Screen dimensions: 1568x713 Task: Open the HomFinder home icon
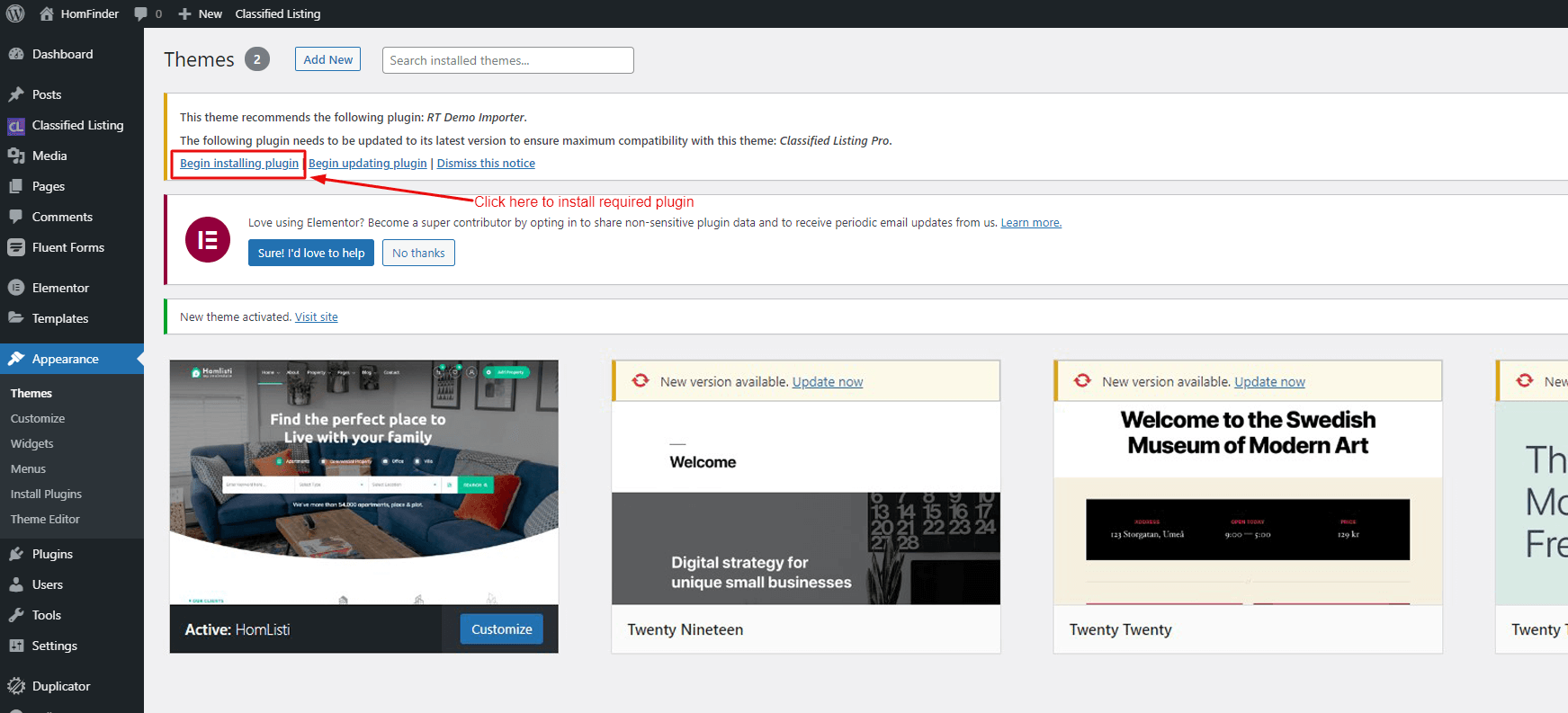point(47,13)
